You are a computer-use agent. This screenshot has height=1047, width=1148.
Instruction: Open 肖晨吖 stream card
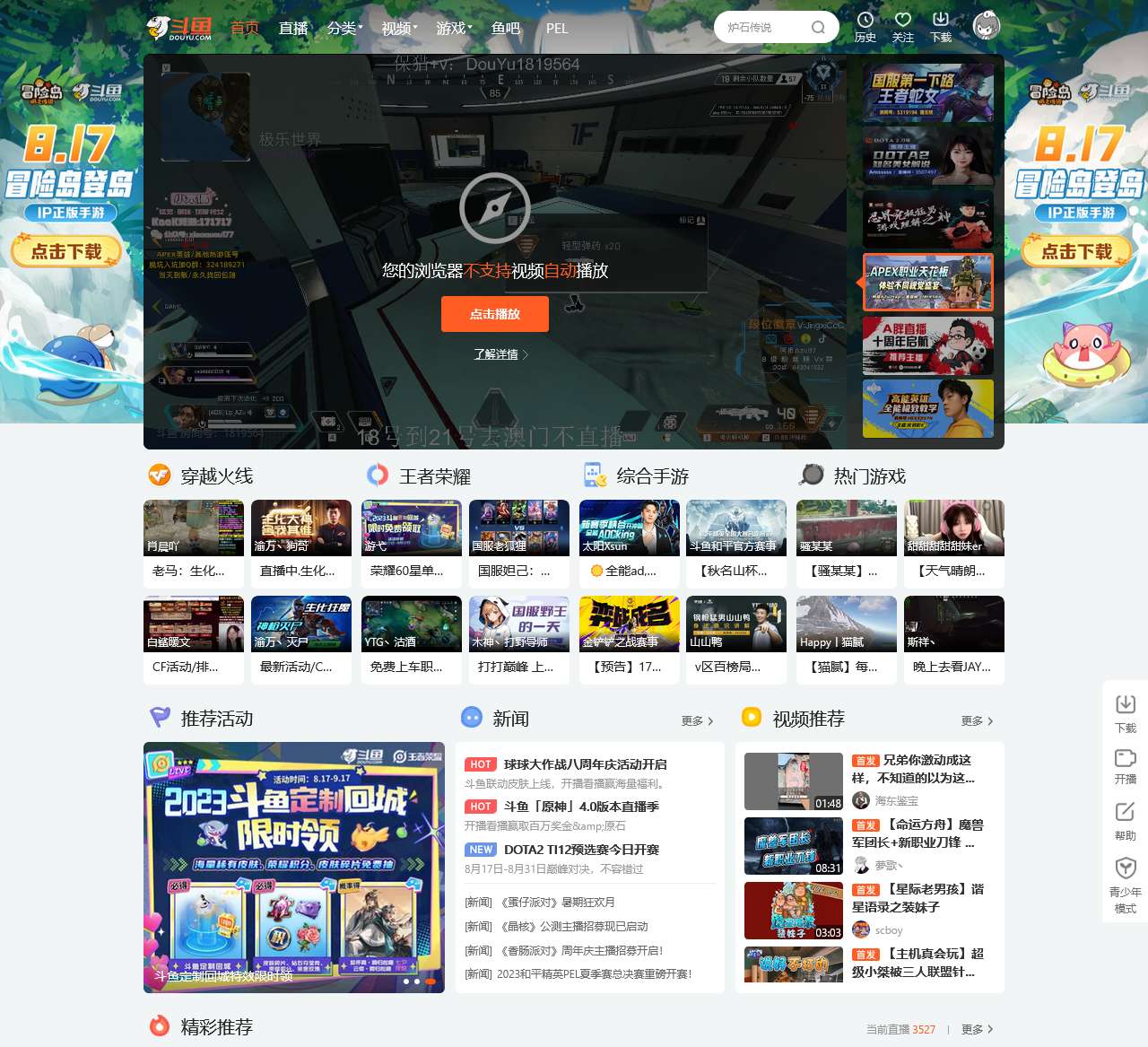click(x=194, y=544)
